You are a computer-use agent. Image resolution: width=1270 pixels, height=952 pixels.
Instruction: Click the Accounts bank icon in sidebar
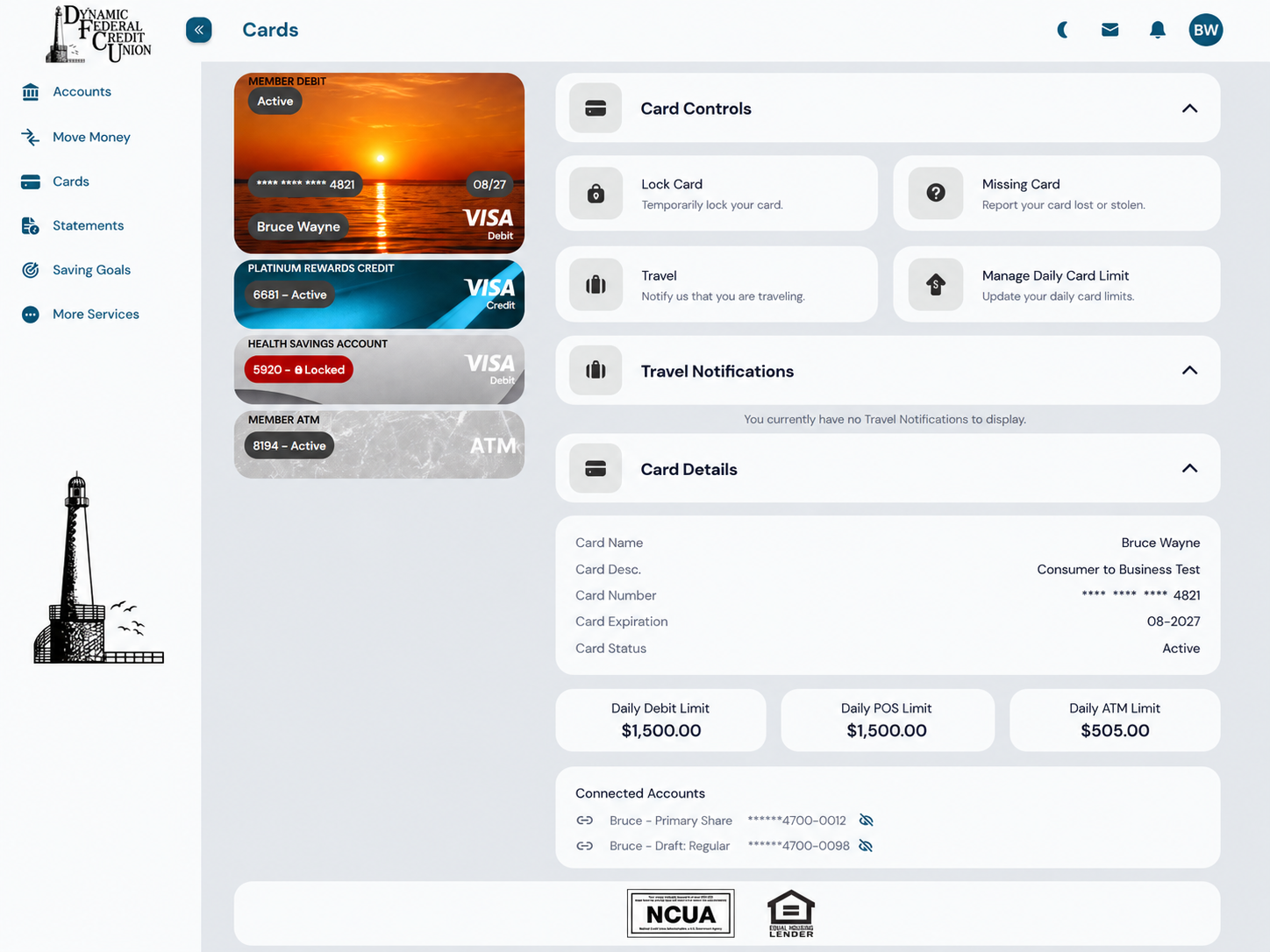[x=31, y=92]
